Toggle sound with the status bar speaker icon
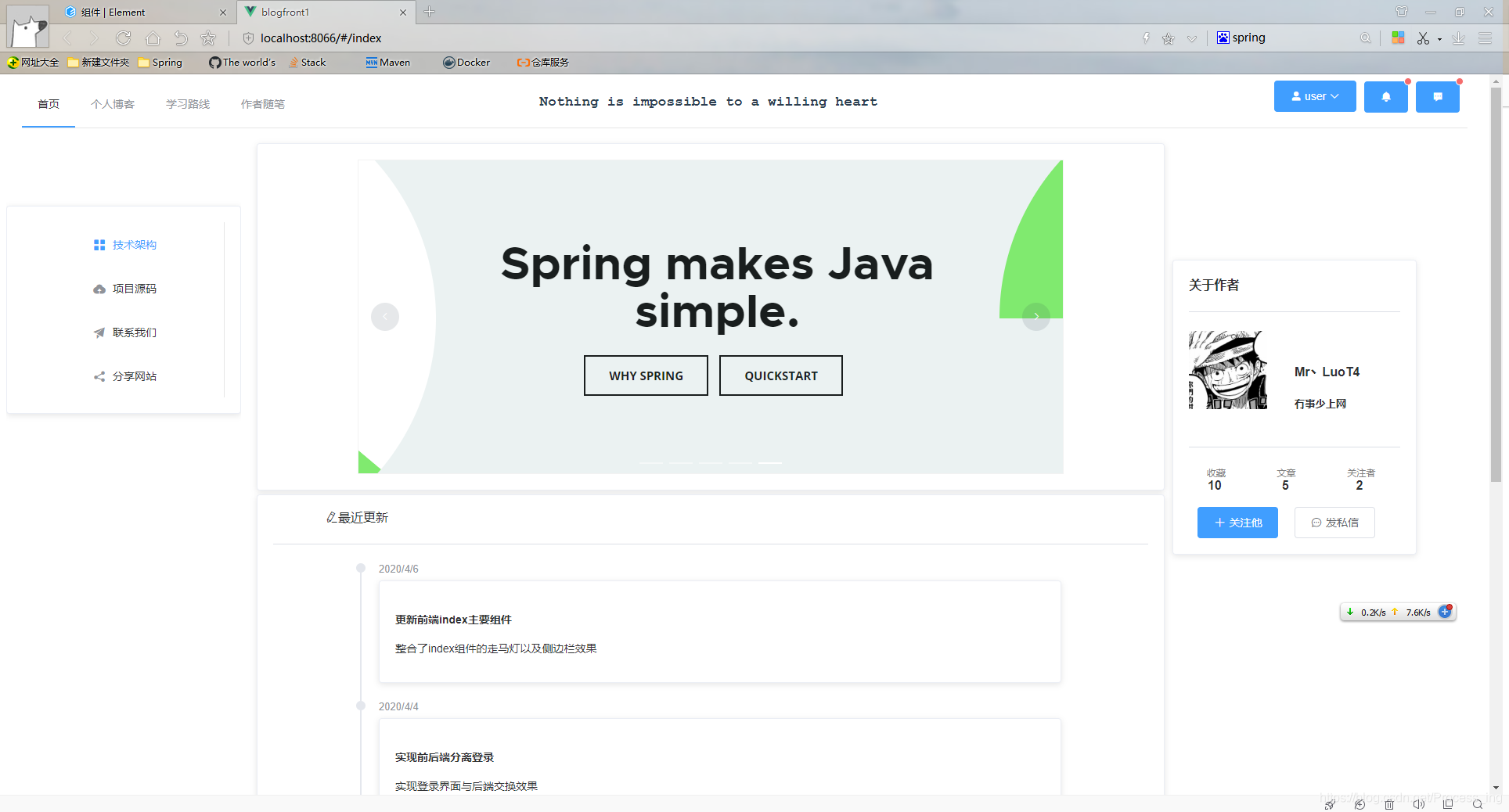This screenshot has height=812, width=1509. click(x=1419, y=804)
